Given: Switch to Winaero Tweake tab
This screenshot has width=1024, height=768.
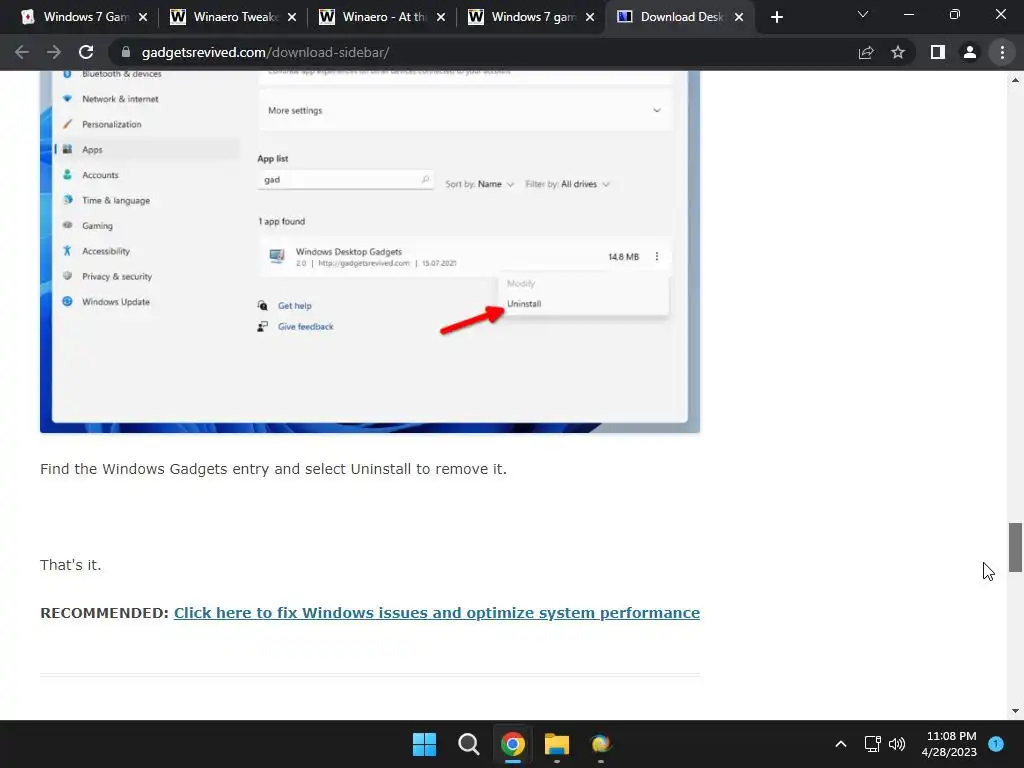Looking at the screenshot, I should (233, 17).
